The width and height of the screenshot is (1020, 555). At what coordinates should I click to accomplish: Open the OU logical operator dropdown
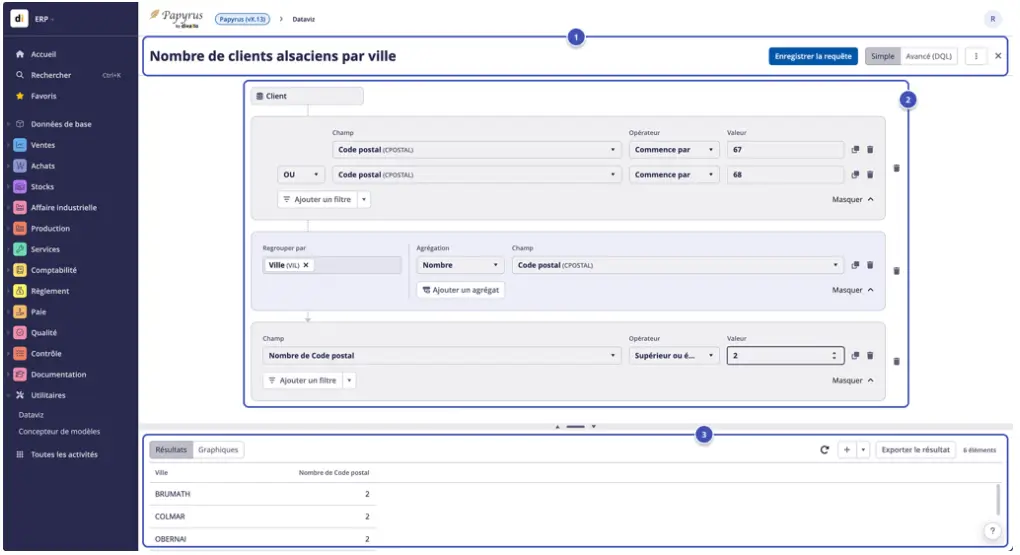point(301,175)
